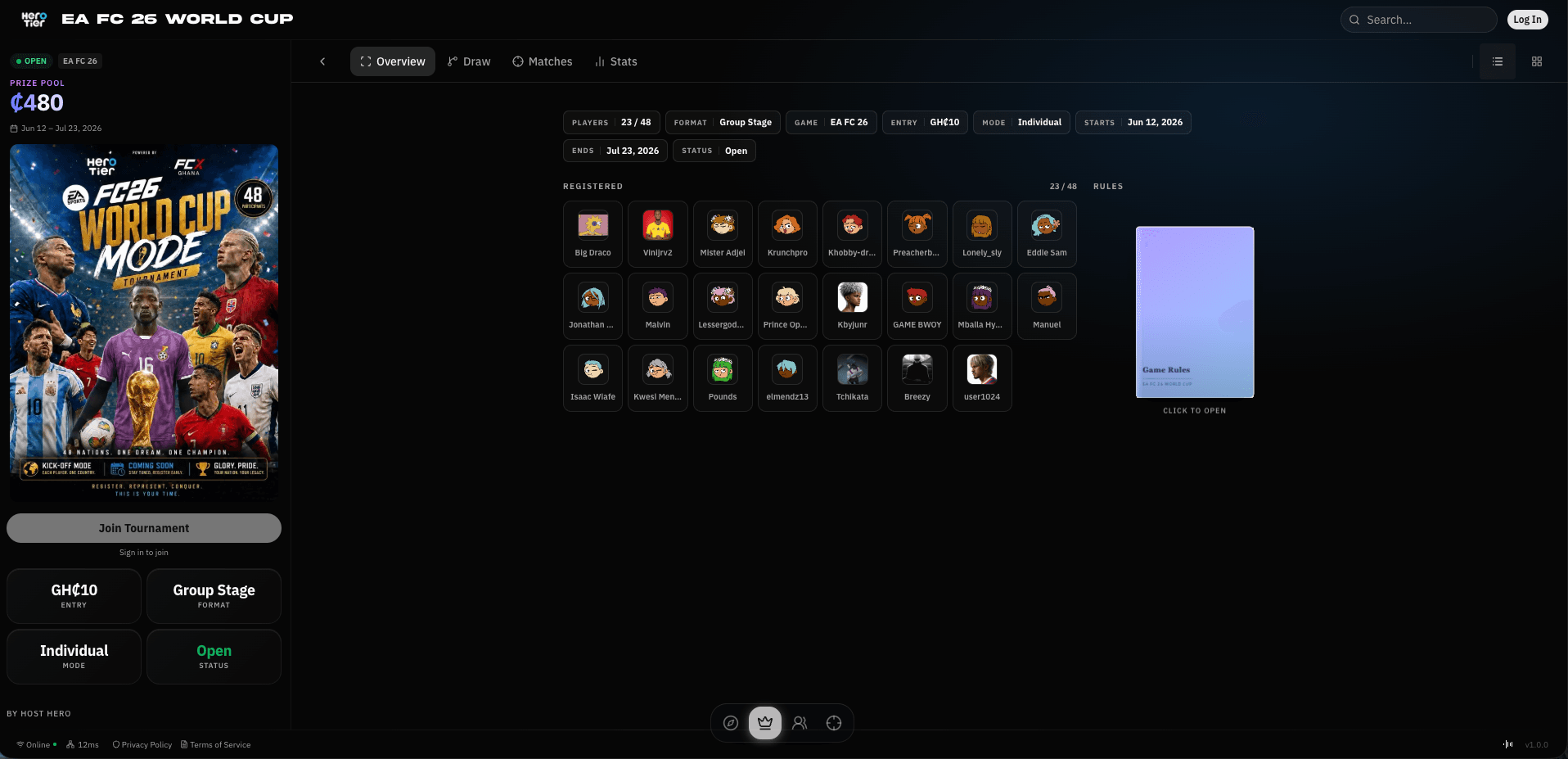Open elmendz13's player card
Viewport: 1568px width, 759px height.
click(x=787, y=378)
